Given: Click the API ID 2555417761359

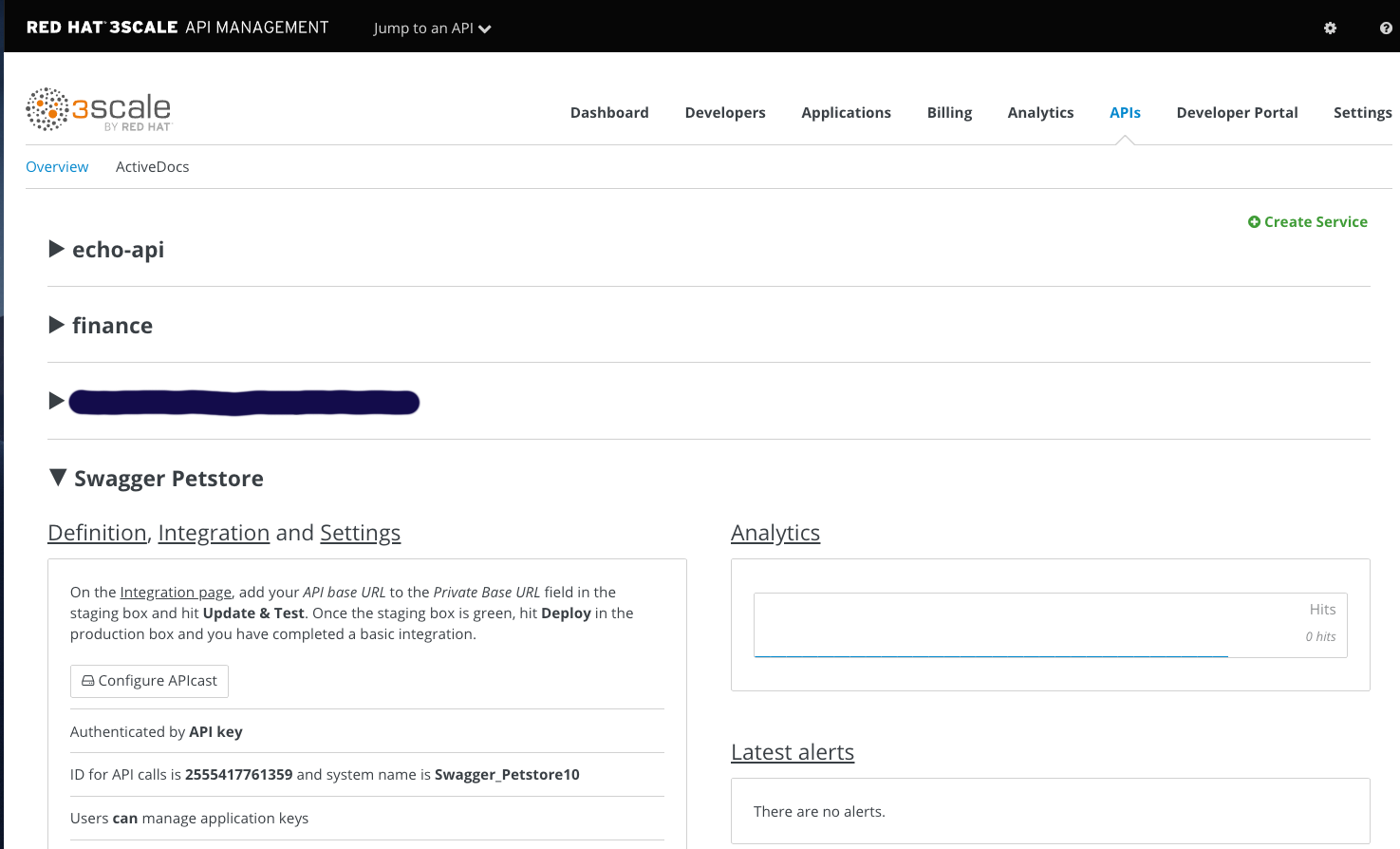Looking at the screenshot, I should click(x=238, y=775).
